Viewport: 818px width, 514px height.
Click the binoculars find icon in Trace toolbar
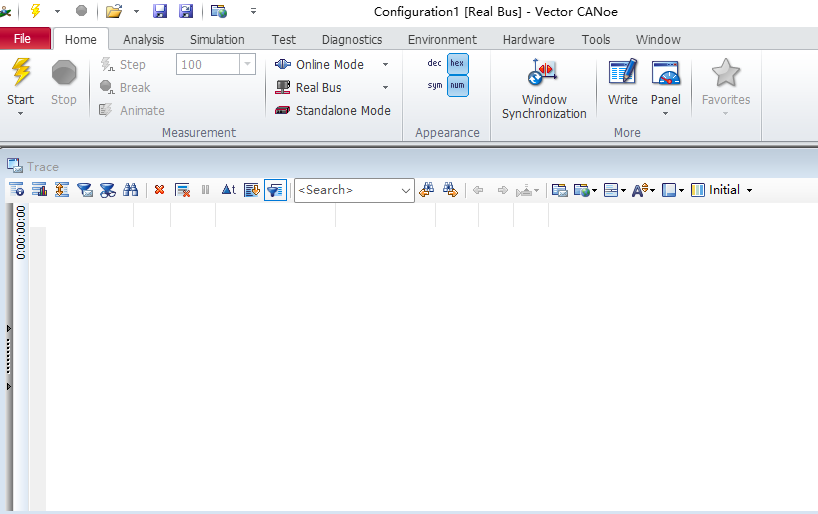pos(130,190)
